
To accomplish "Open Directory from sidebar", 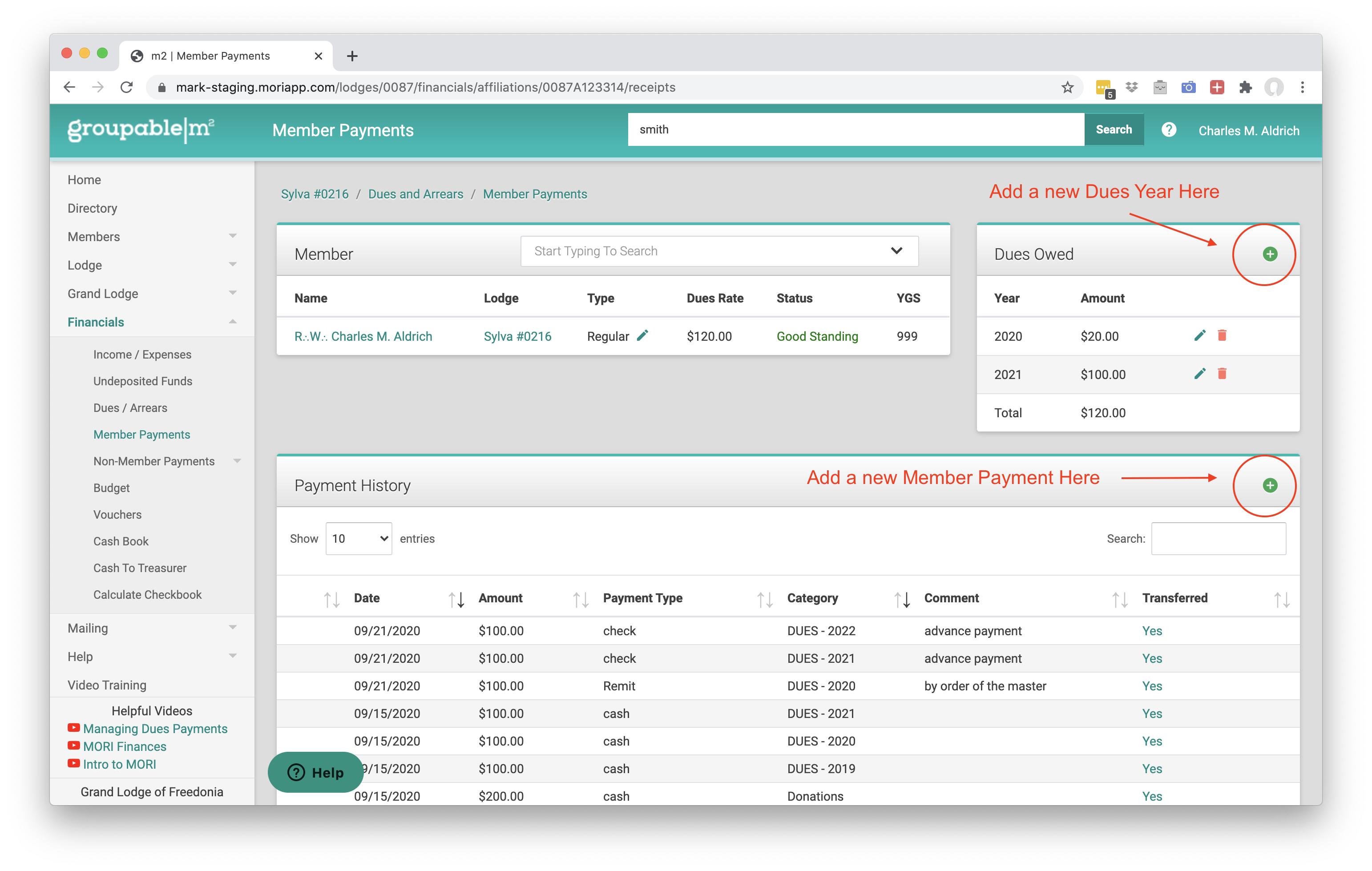I will (x=92, y=208).
